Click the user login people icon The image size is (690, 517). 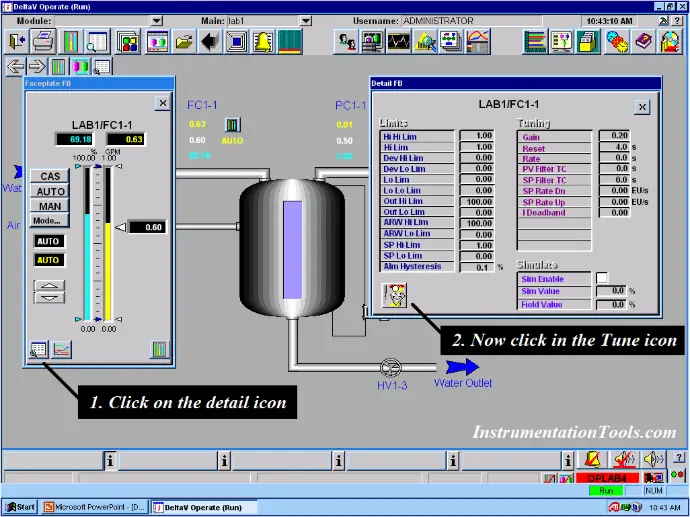(346, 42)
